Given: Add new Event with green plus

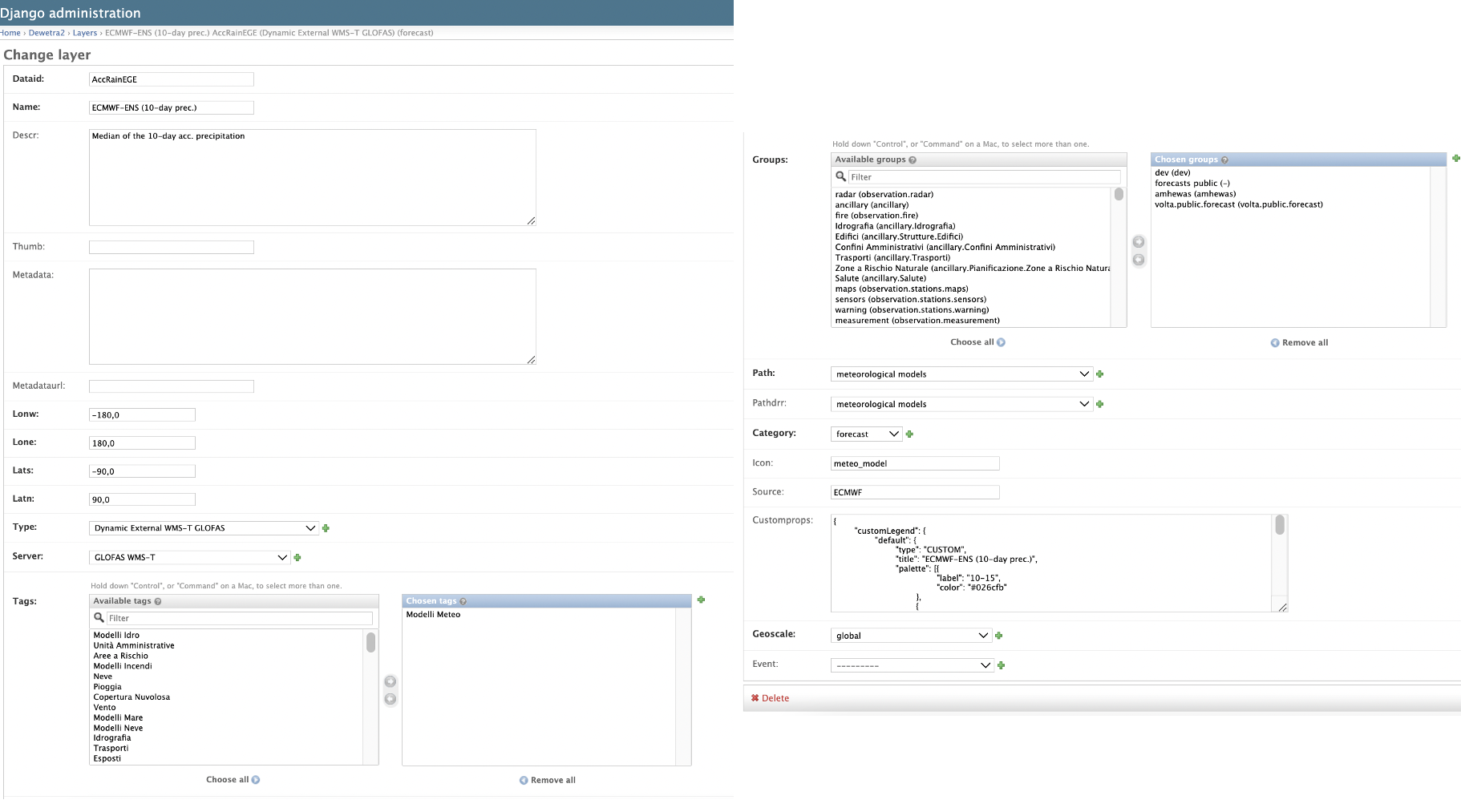Looking at the screenshot, I should (1002, 665).
